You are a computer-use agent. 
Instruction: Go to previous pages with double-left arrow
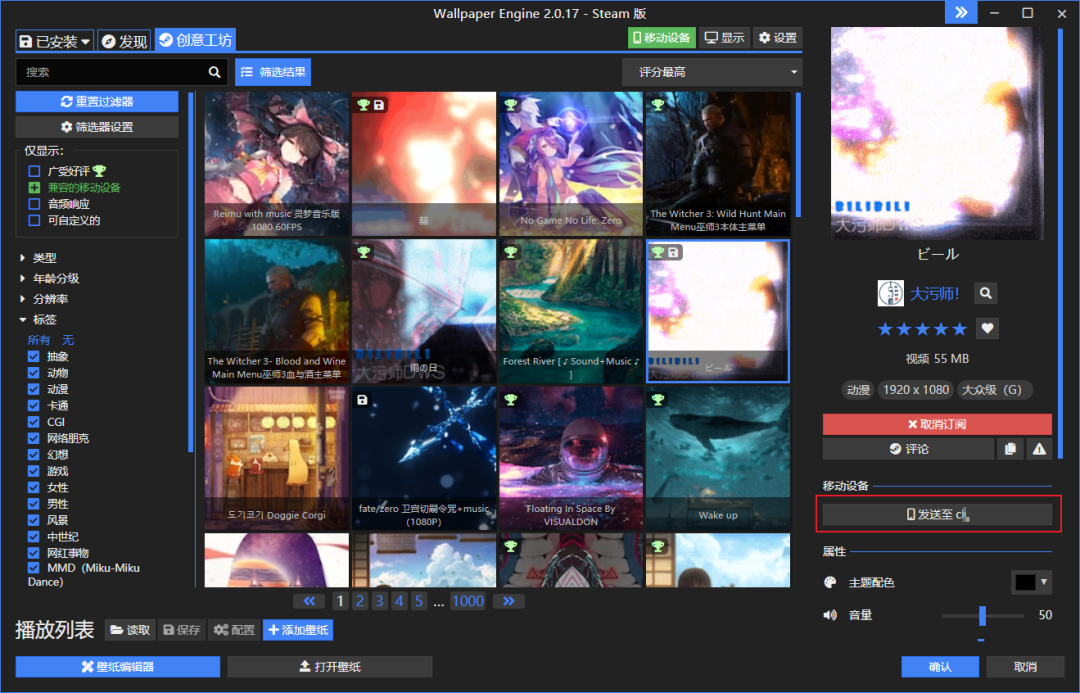click(309, 601)
